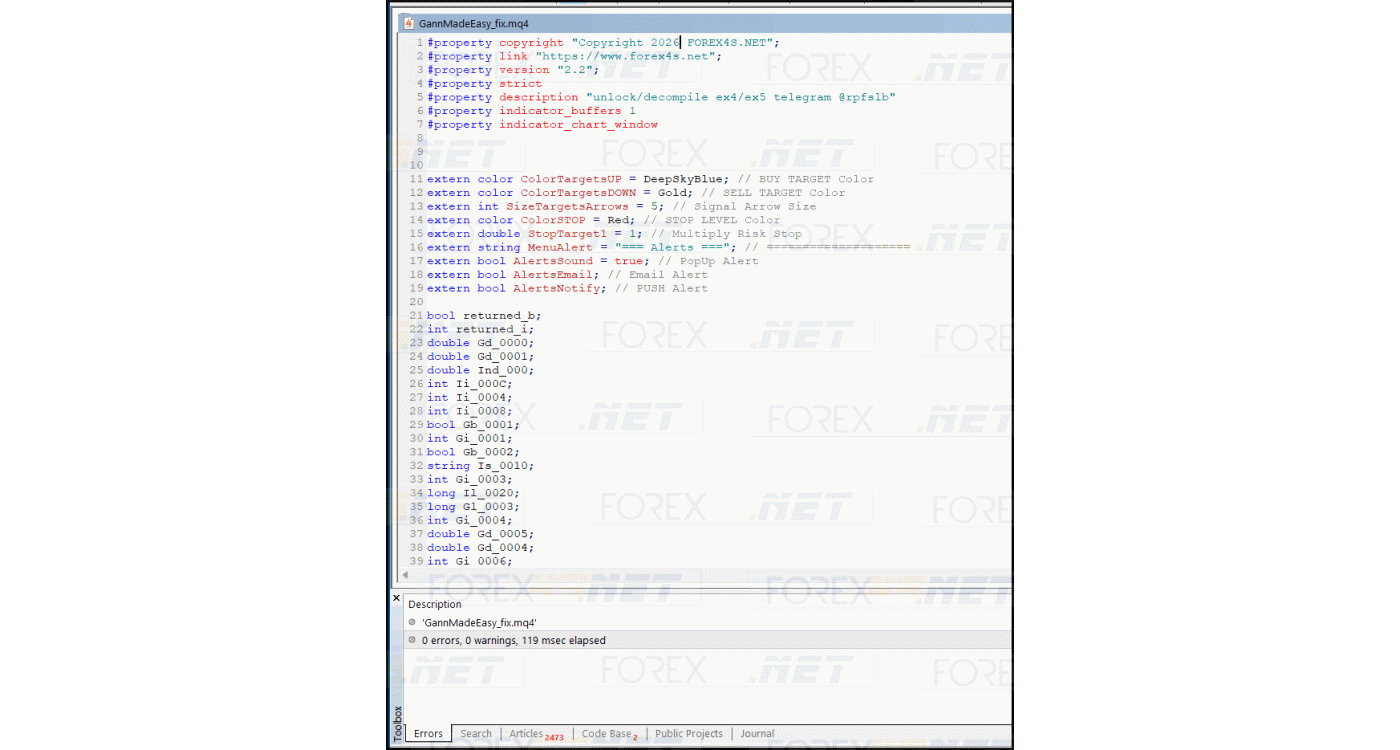Click the mq4 file icon in title bar
This screenshot has height=750, width=1400.
point(408,23)
